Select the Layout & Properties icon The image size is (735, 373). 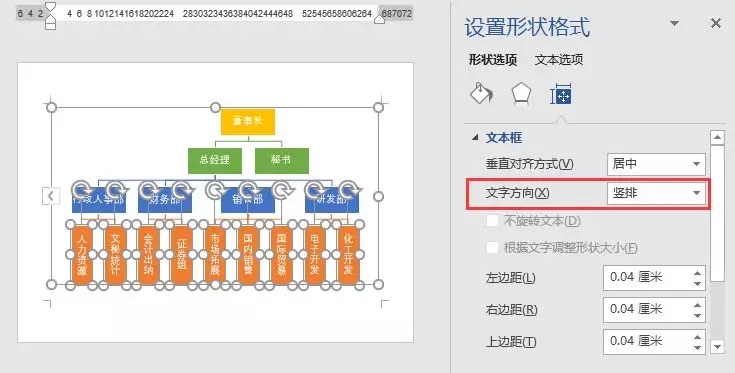(x=561, y=94)
